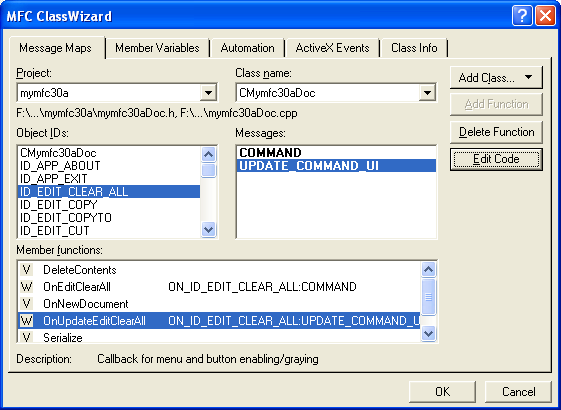Screen dimensions: 561x410
Task: Select ID_EDIT_COPY in Object IDs
Action: point(109,205)
